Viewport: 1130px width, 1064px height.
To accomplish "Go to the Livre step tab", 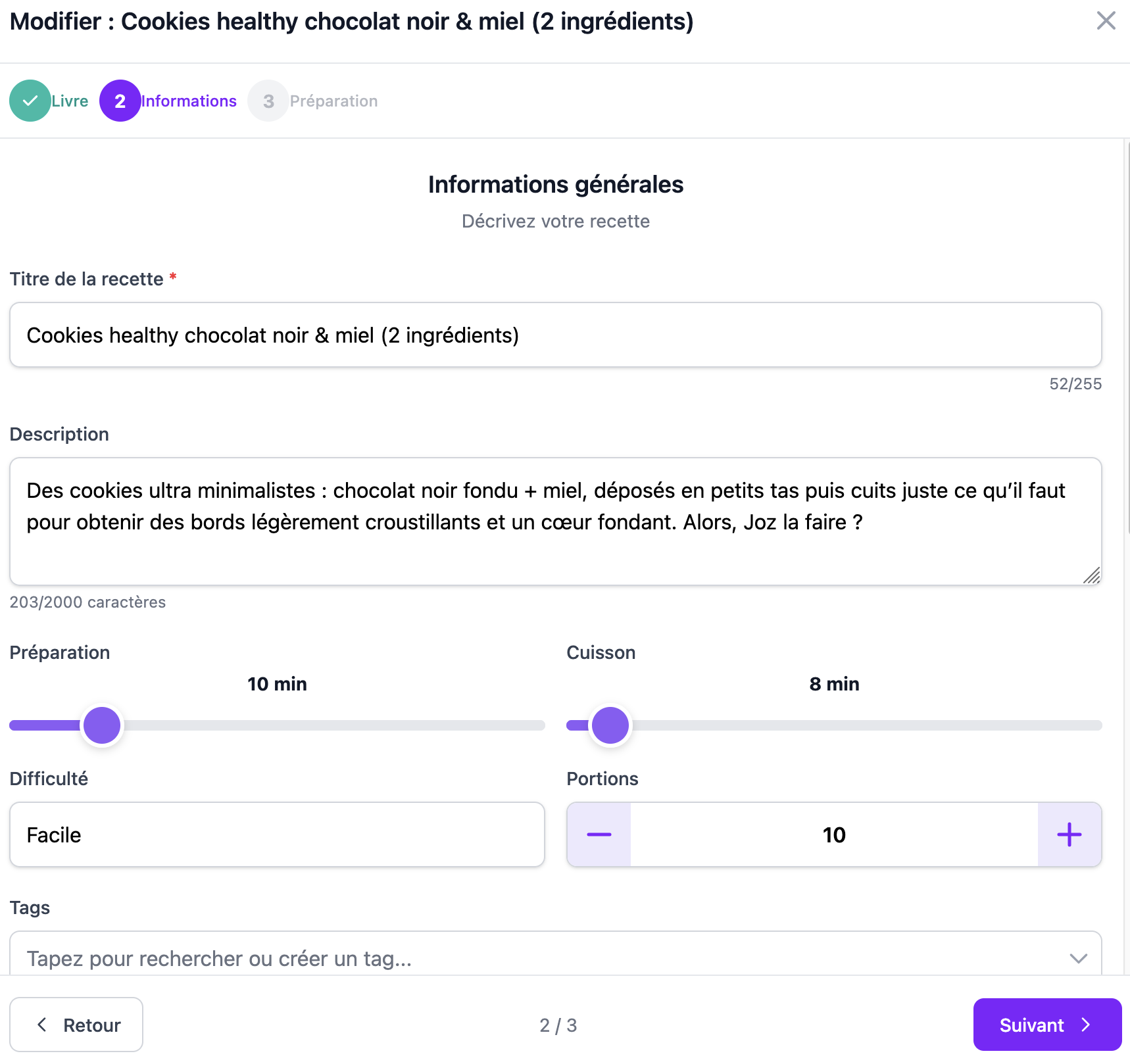I will coord(70,101).
